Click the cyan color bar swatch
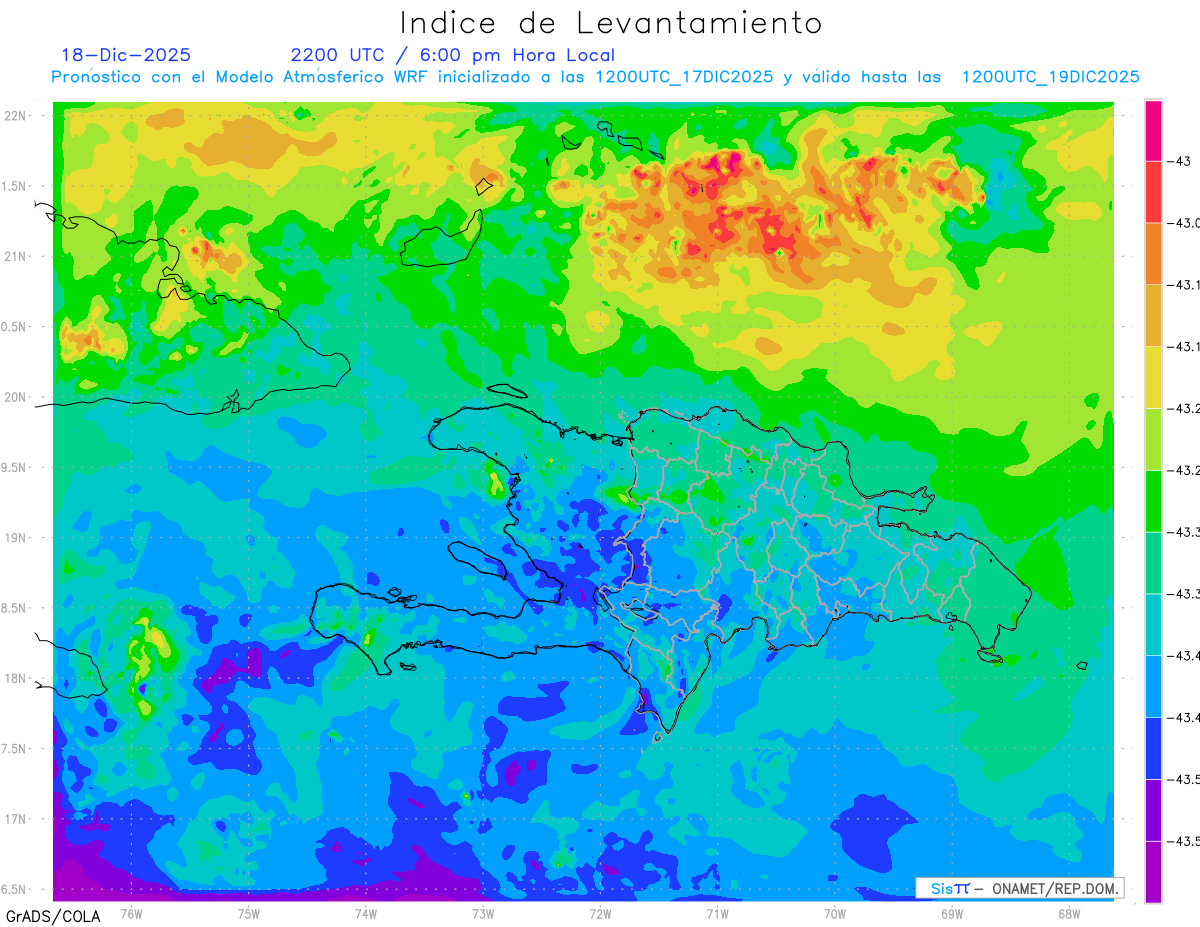Image resolution: width=1200 pixels, height=927 pixels. click(x=1153, y=625)
